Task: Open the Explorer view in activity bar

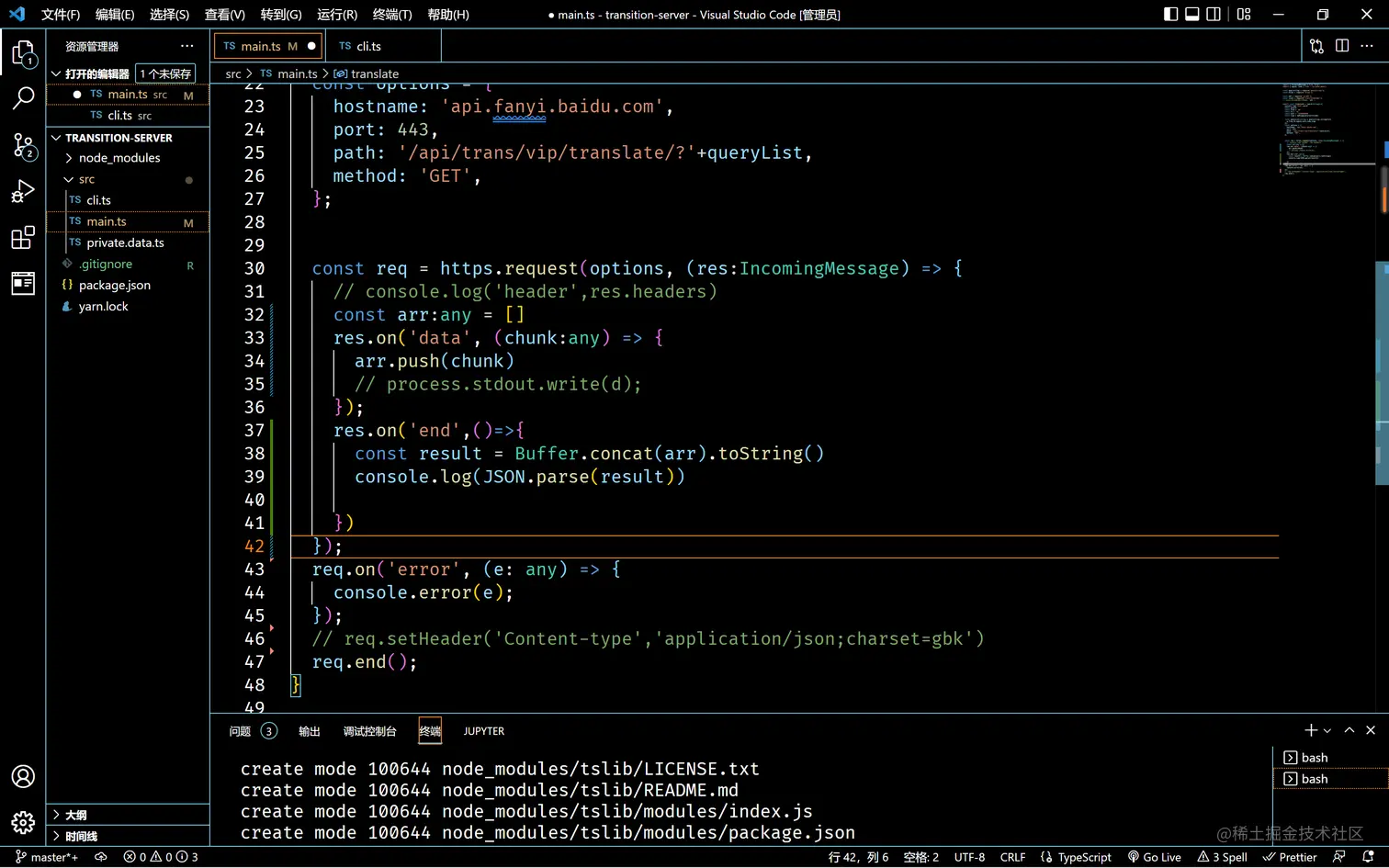Action: point(23,52)
